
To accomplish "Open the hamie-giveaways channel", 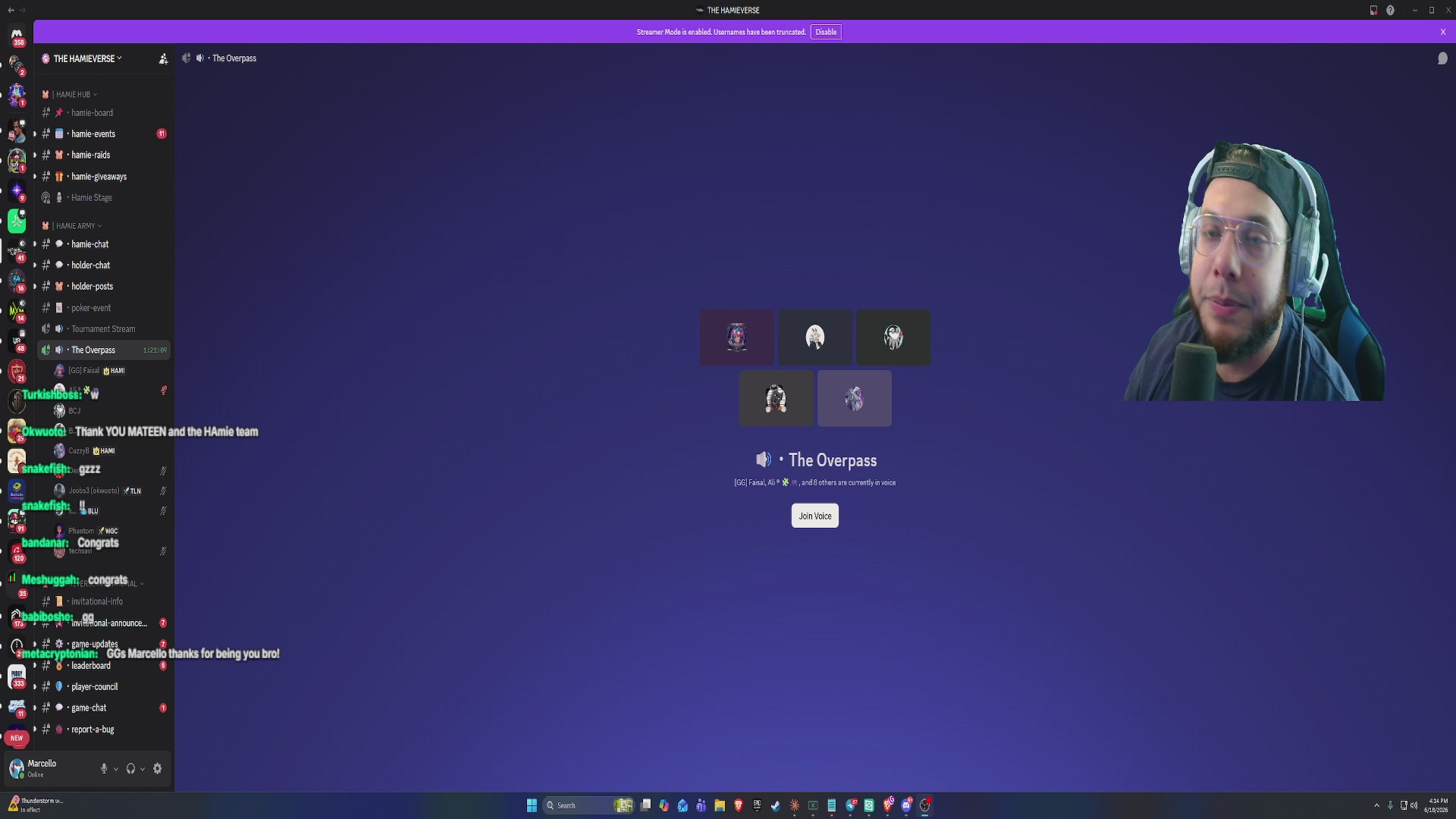I will point(104,176).
